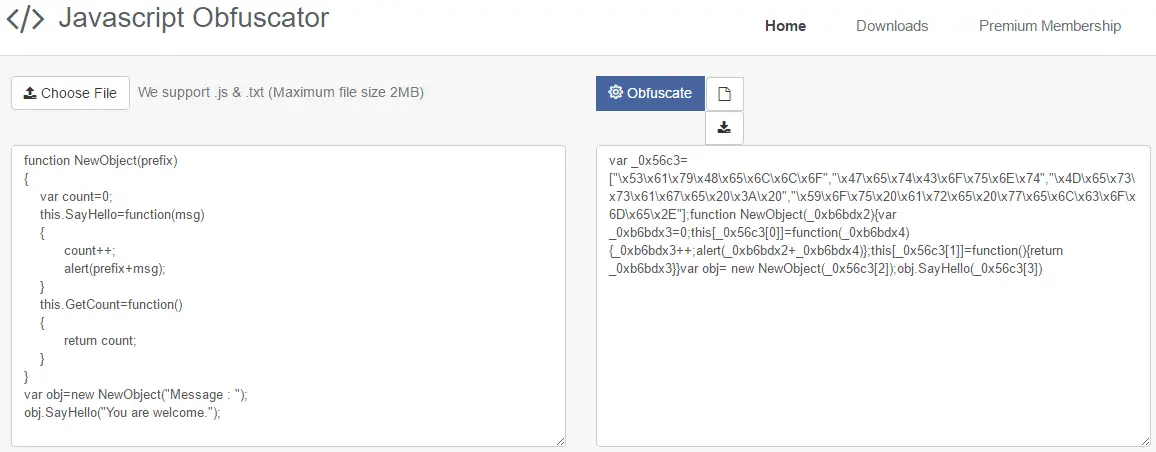1156x452 pixels.
Task: Click the gear icon on Obfuscate button
Action: coord(615,93)
